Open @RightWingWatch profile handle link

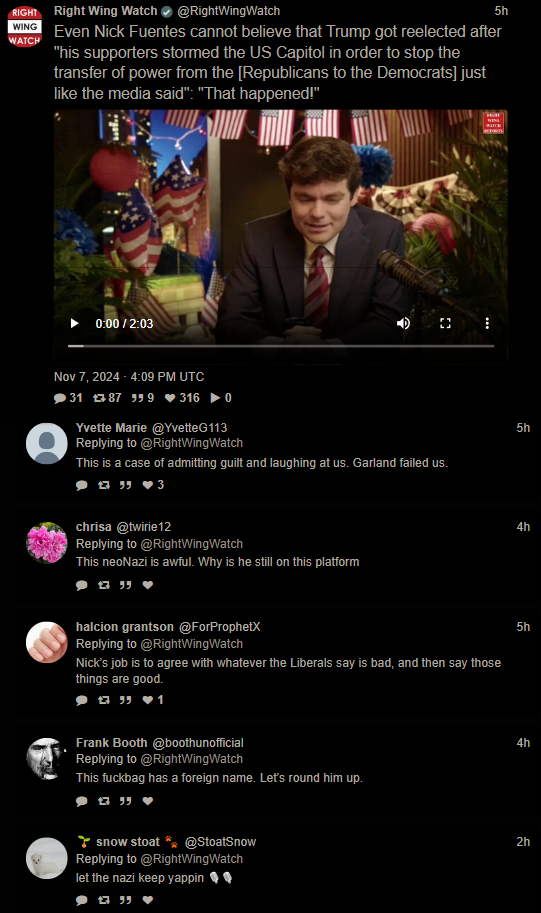(x=228, y=11)
